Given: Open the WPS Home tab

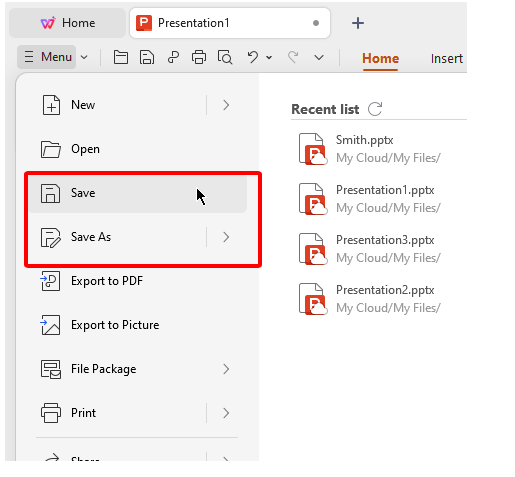Looking at the screenshot, I should [x=68, y=23].
